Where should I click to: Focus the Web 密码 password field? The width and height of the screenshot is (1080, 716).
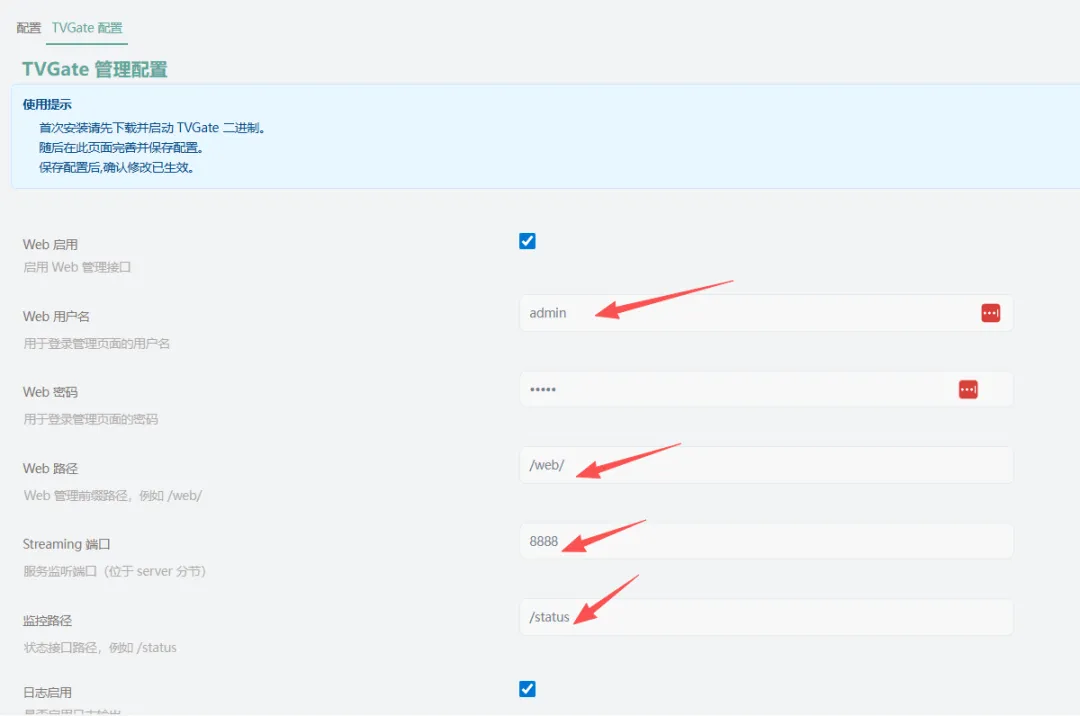pyautogui.click(x=766, y=389)
